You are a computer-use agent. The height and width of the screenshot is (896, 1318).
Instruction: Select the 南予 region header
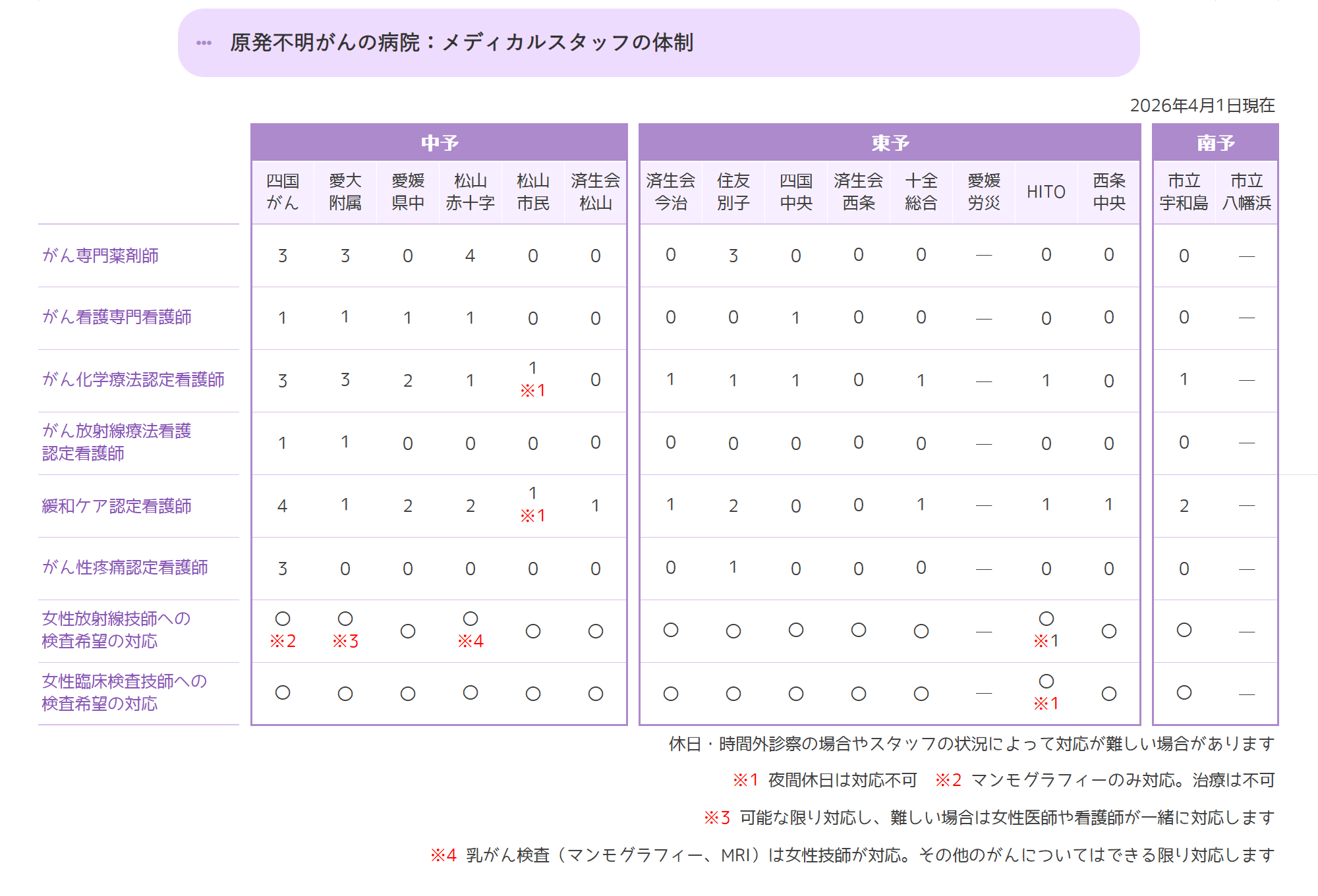[1215, 142]
